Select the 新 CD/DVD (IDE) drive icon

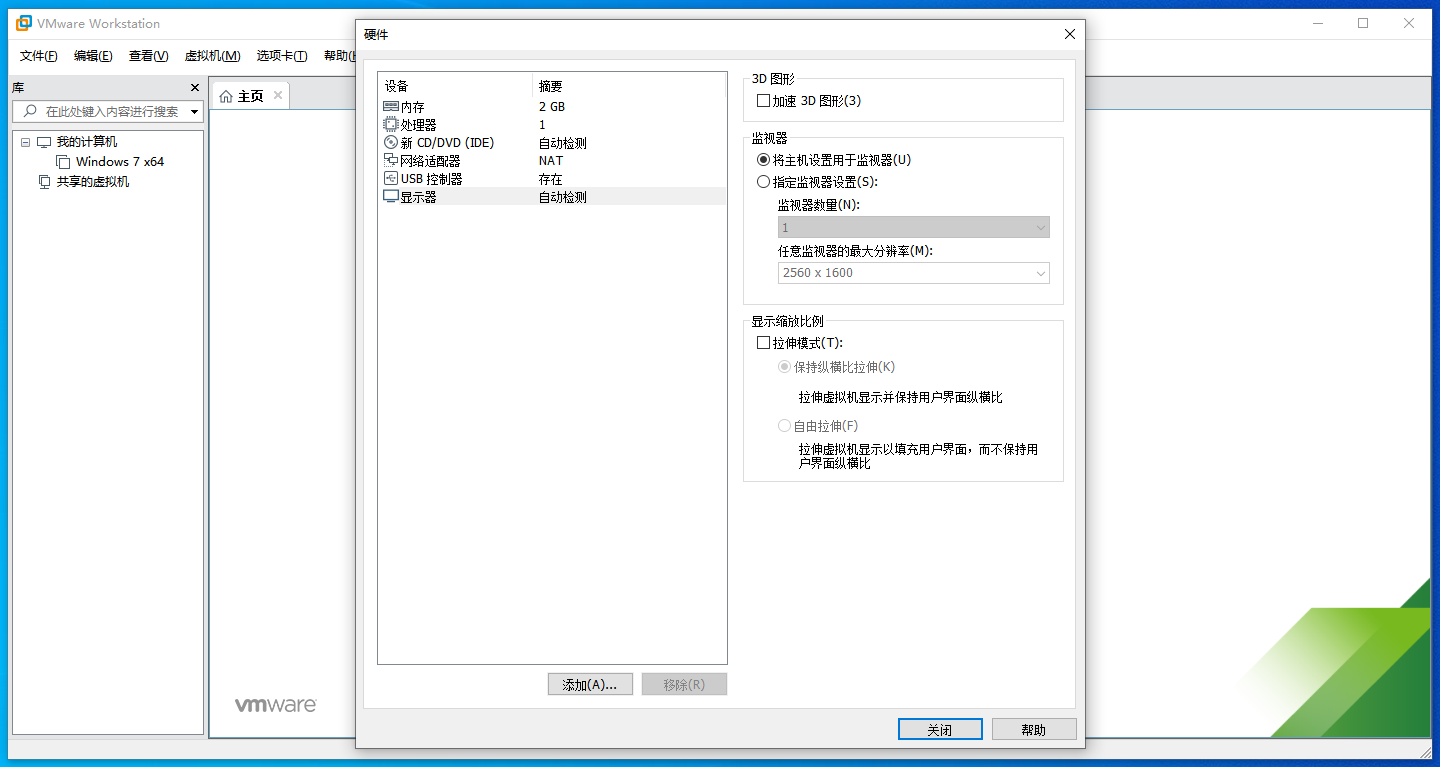click(391, 143)
